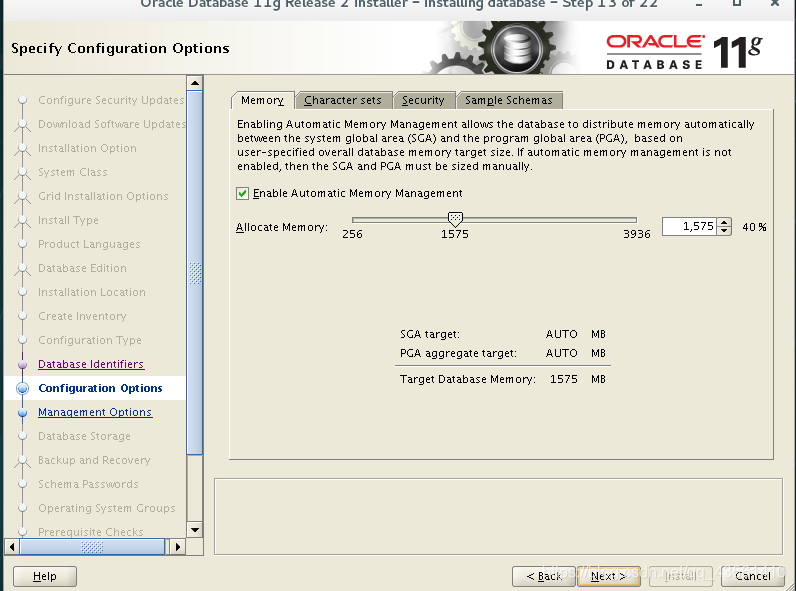Screen dimensions: 796x591
Task: Click the Configure Security Updates step text
Action: tap(111, 100)
